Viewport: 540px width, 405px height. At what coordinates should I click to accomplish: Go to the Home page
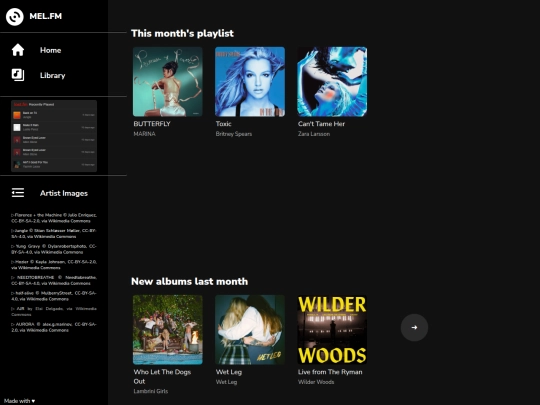(x=50, y=50)
